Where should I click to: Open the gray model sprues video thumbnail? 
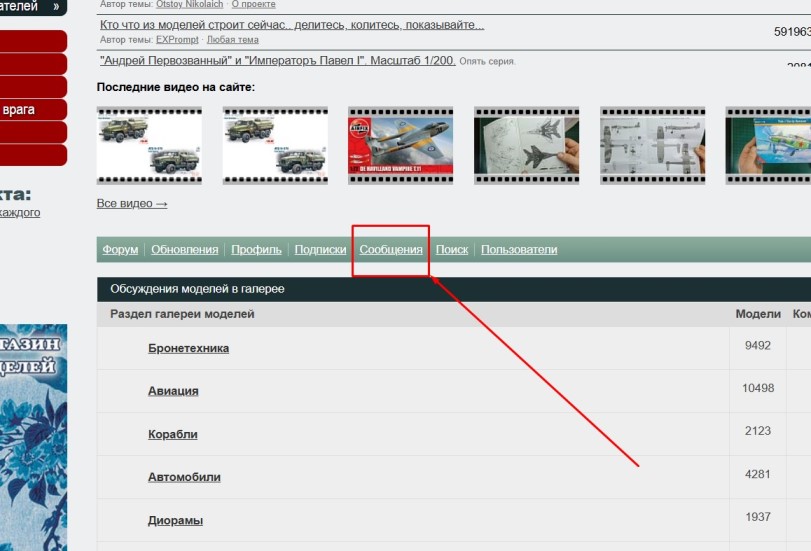pyautogui.click(x=652, y=146)
